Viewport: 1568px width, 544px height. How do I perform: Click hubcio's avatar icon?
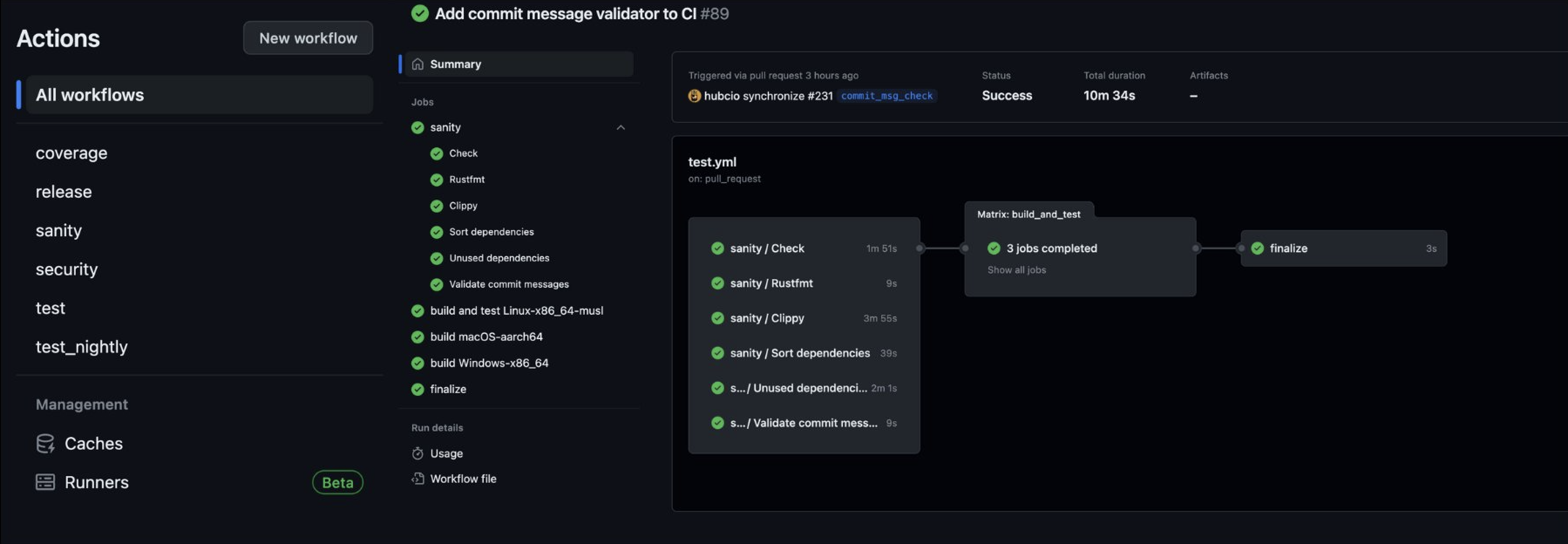tap(694, 95)
